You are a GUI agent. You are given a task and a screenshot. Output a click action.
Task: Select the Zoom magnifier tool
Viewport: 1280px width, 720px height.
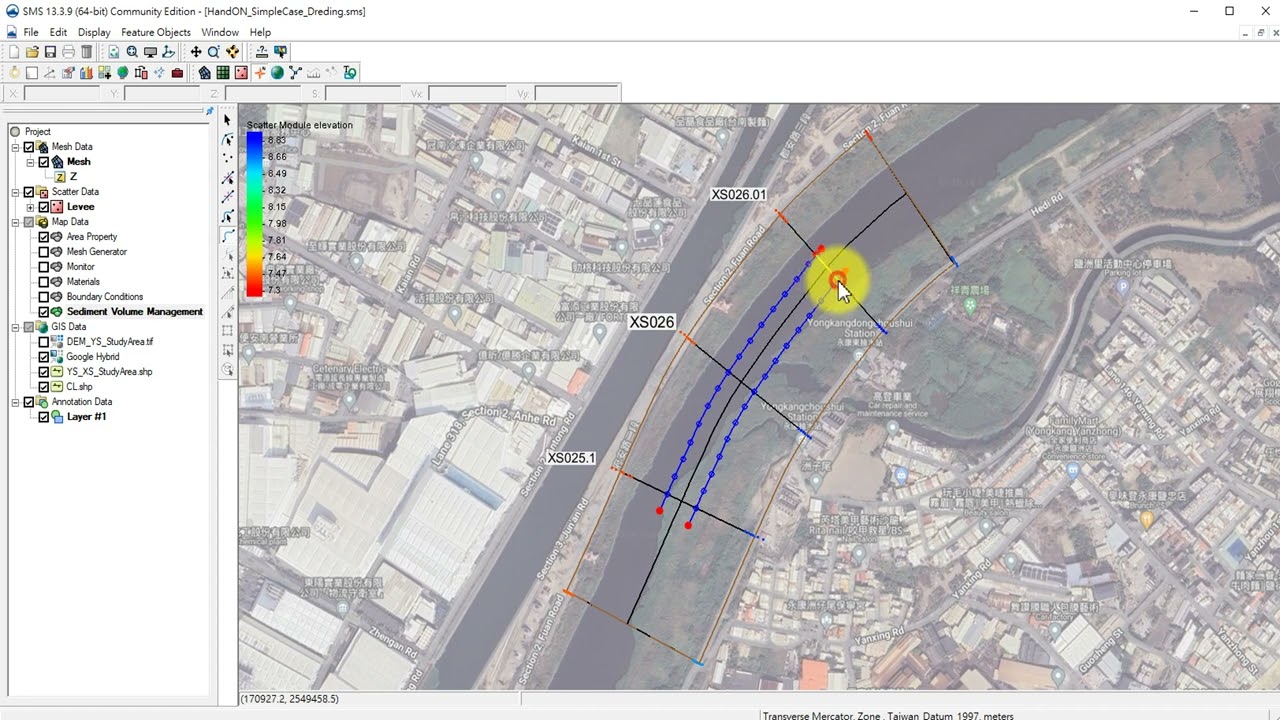coord(214,52)
